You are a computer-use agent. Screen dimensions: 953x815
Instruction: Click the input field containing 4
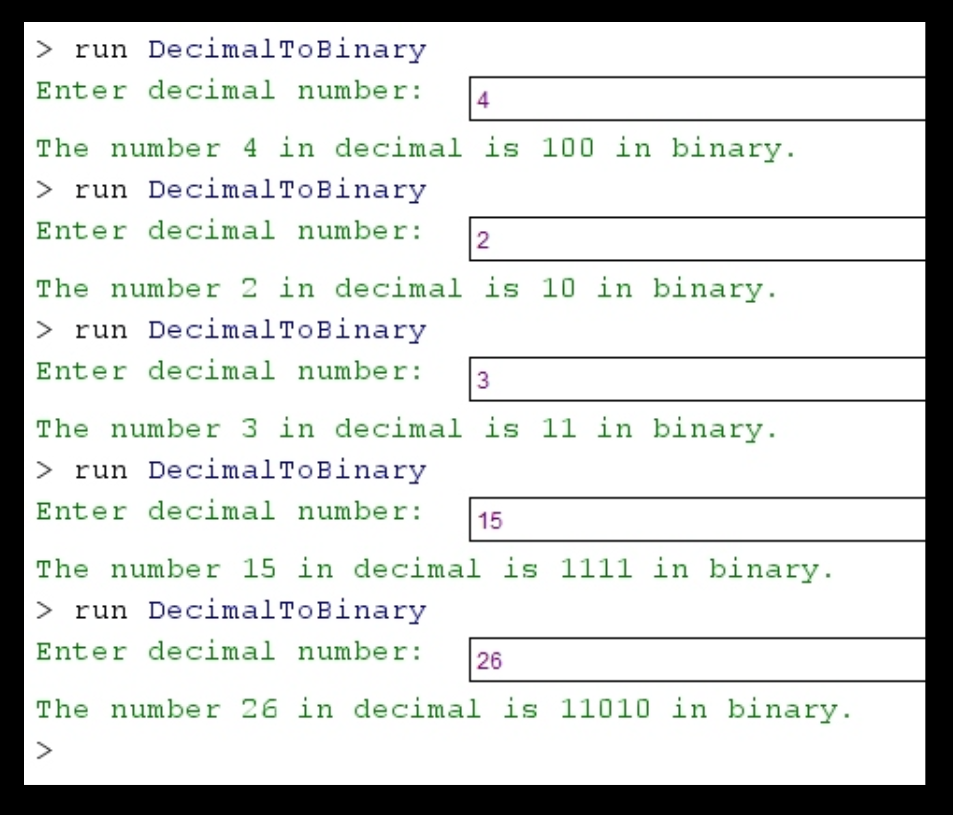point(697,98)
